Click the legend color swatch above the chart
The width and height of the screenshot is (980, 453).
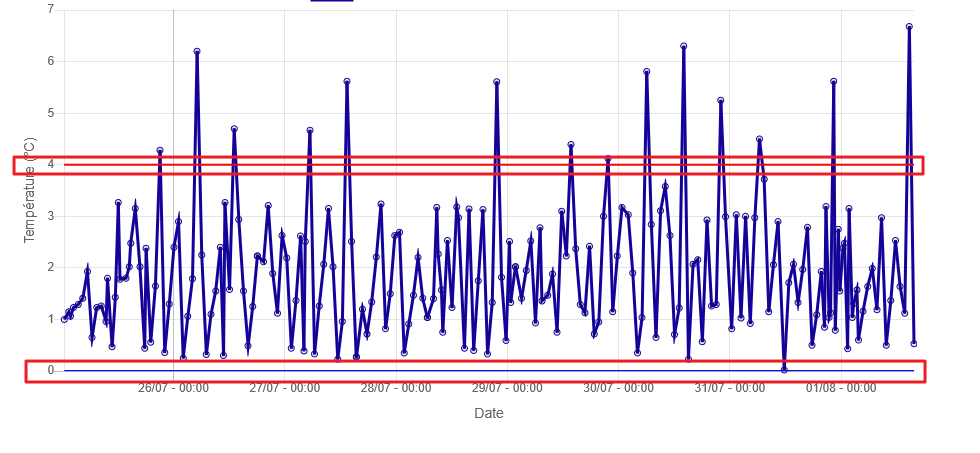tap(331, 1)
